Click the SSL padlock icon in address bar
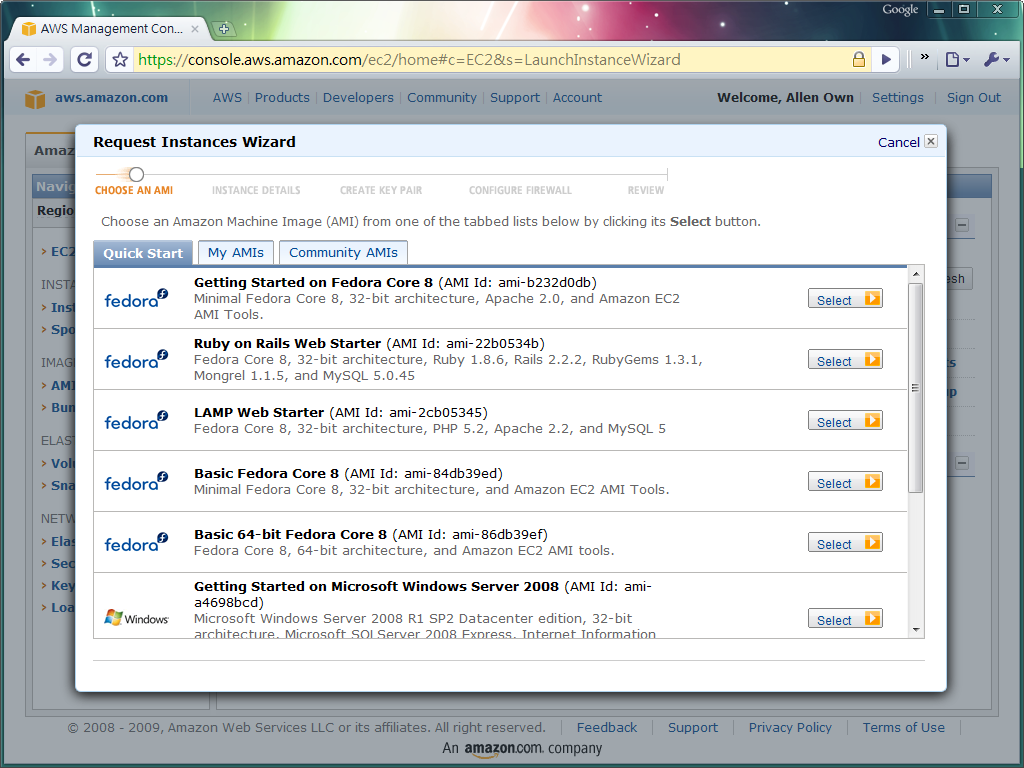1024x768 pixels. tap(859, 59)
